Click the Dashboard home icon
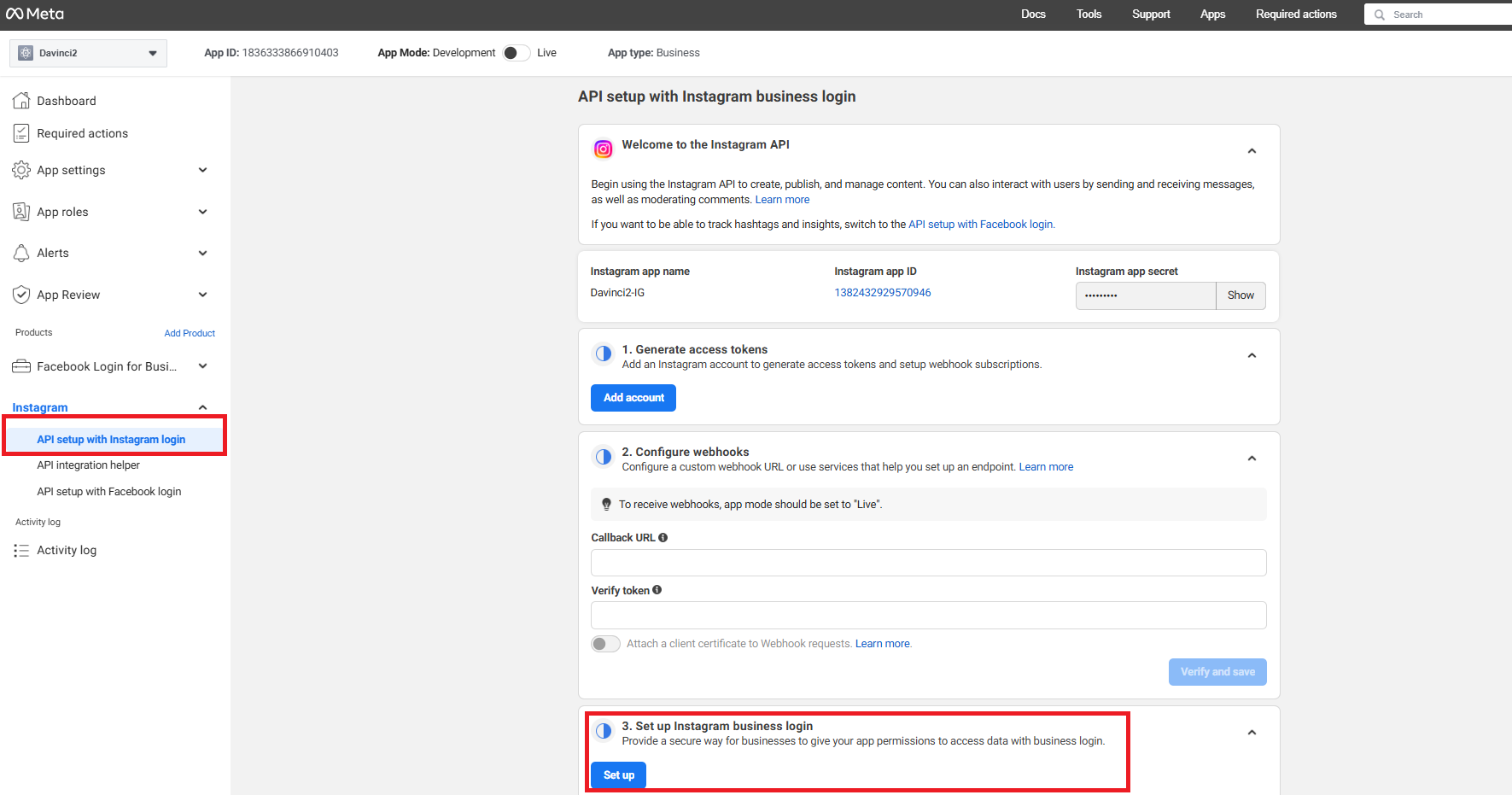Screen dimensions: 1512x795 click(21, 100)
